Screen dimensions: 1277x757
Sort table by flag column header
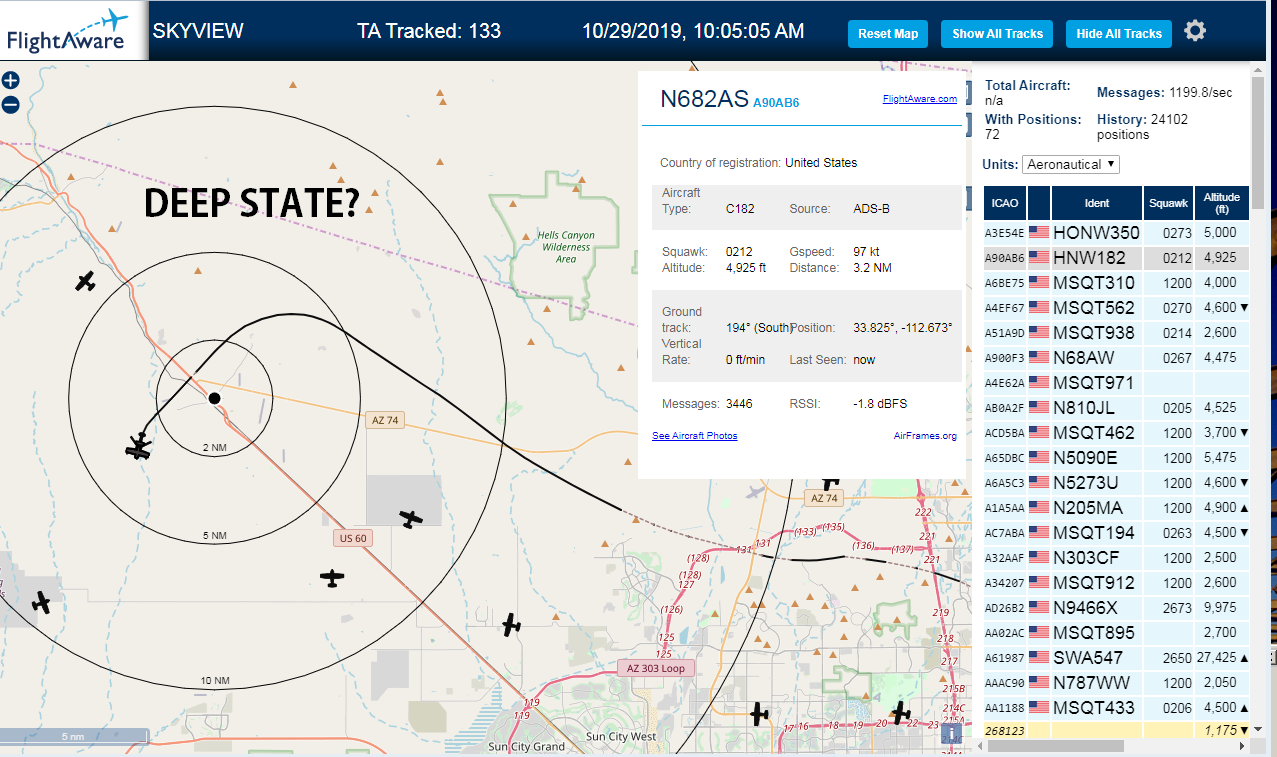tap(1039, 203)
